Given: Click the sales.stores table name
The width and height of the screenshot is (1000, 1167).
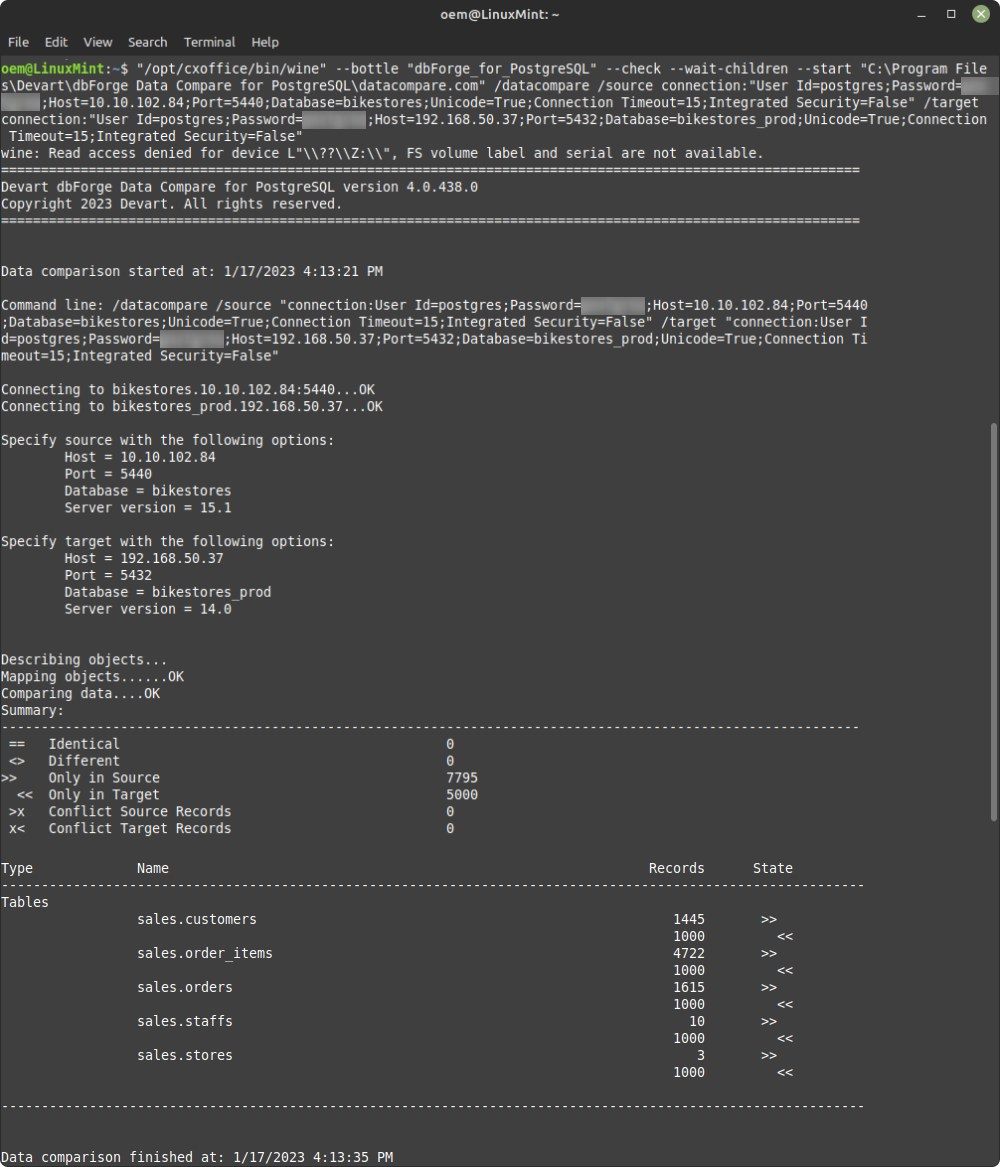Looking at the screenshot, I should [185, 1055].
